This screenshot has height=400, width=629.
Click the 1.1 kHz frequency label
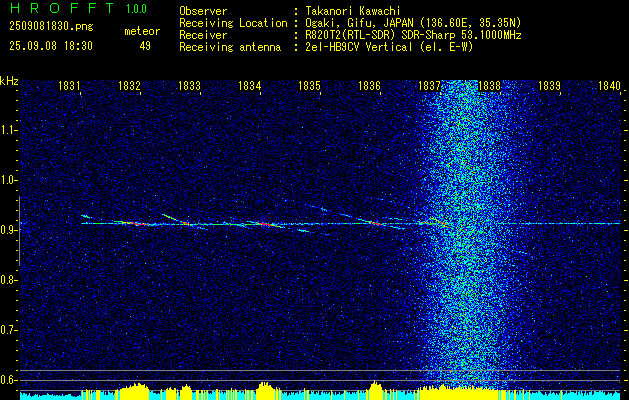8,130
